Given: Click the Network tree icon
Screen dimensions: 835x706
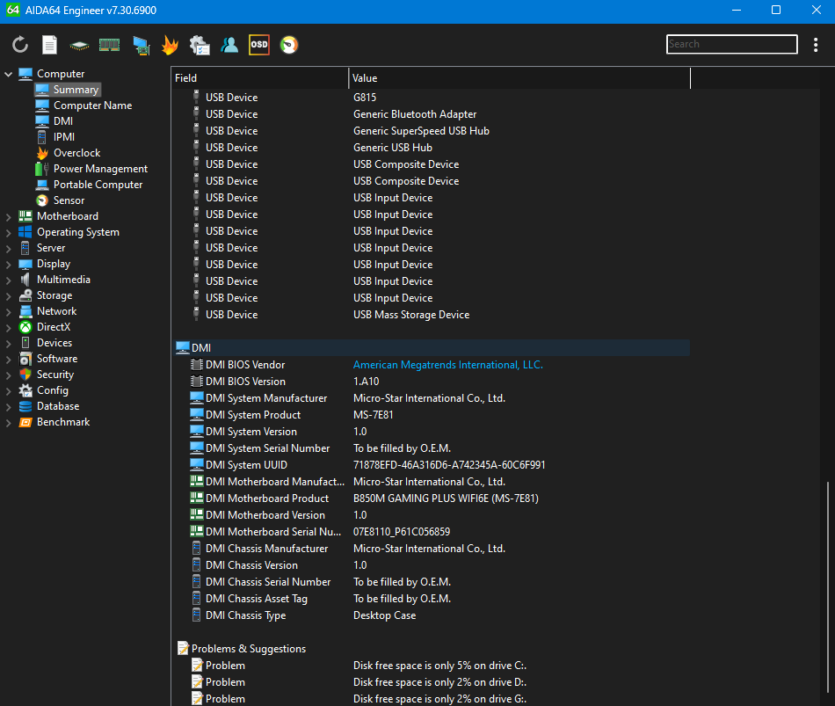Looking at the screenshot, I should point(25,311).
